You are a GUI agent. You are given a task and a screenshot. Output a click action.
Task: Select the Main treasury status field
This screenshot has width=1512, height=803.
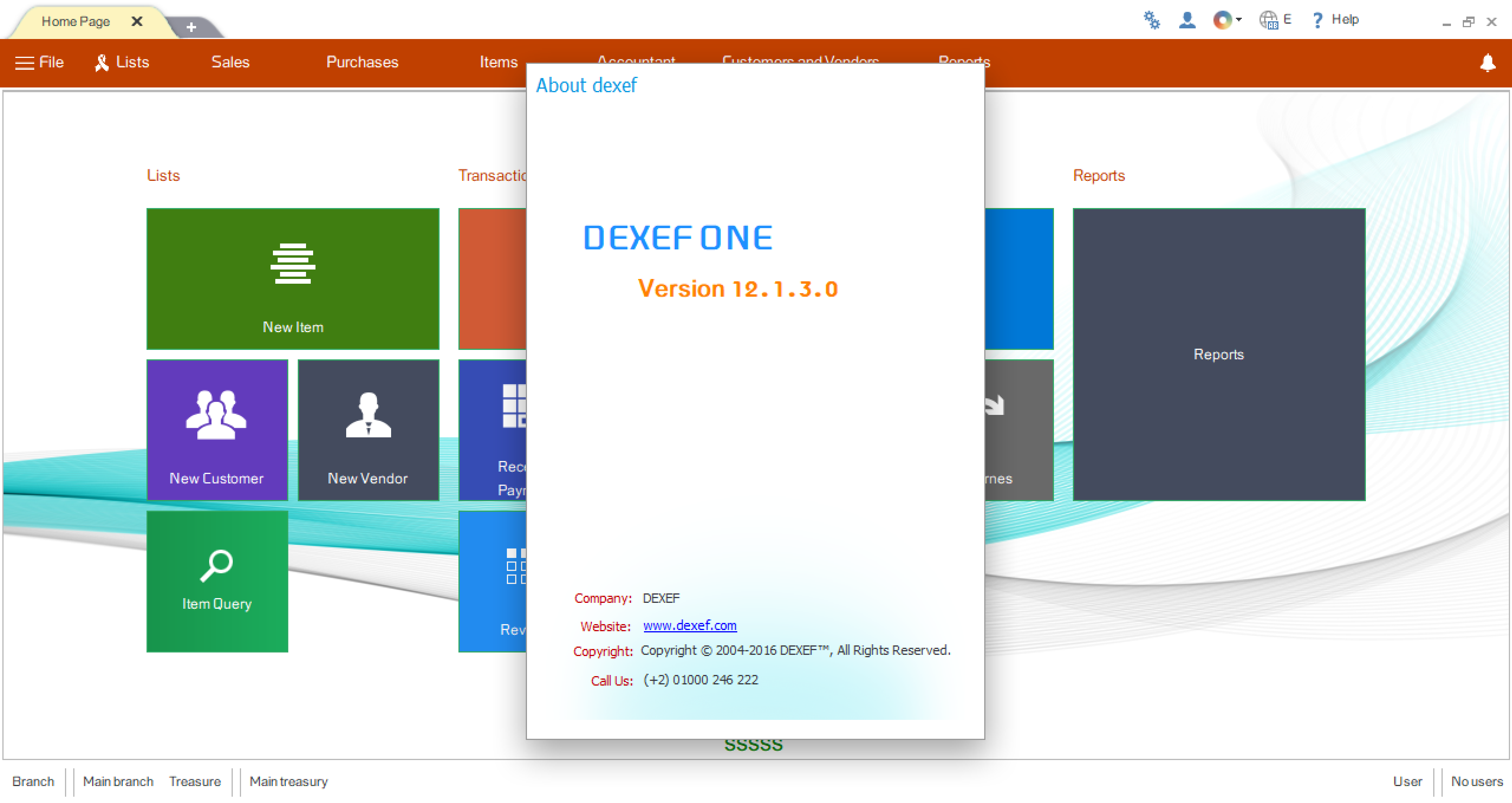(x=289, y=782)
